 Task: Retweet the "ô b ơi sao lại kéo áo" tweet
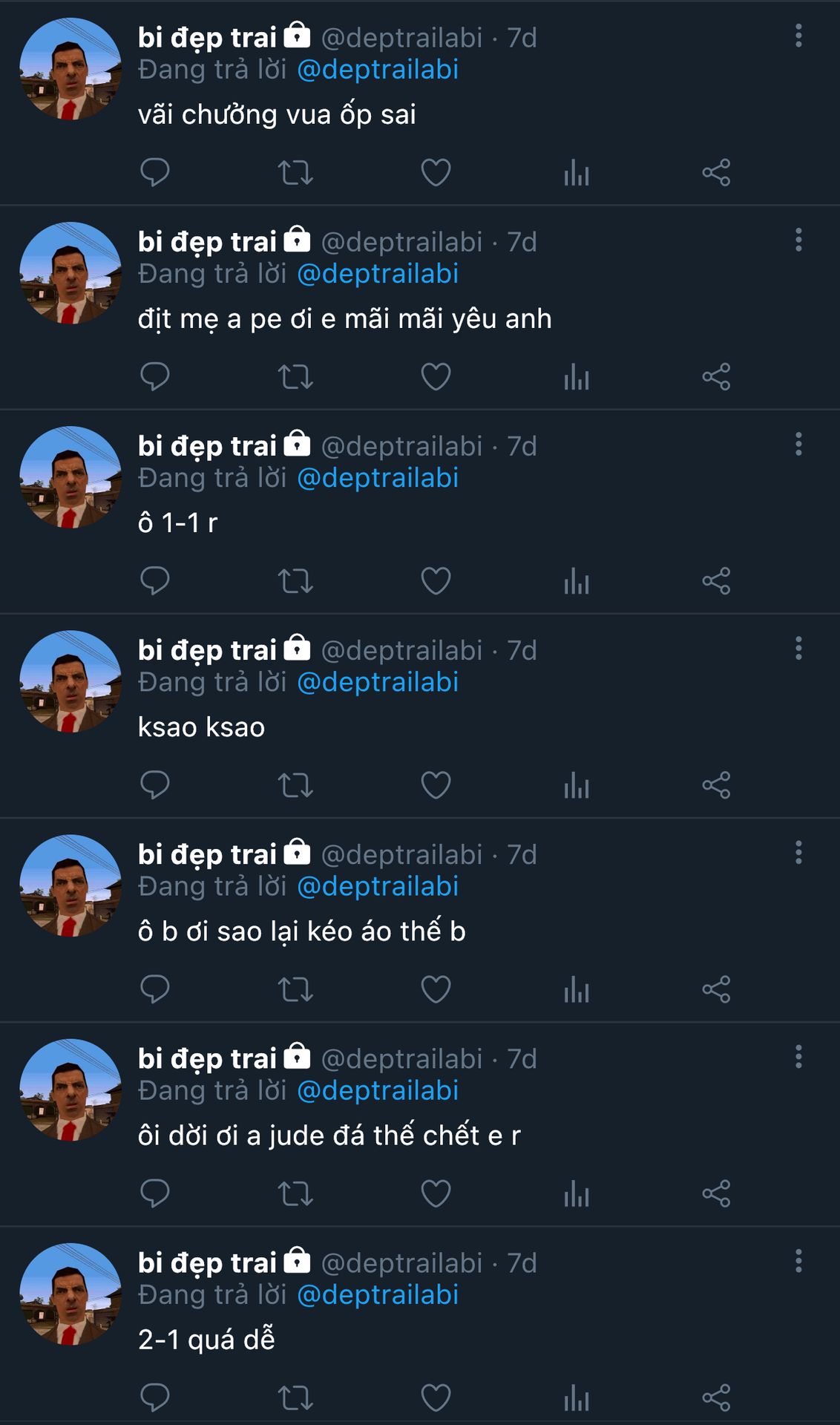pos(295,989)
